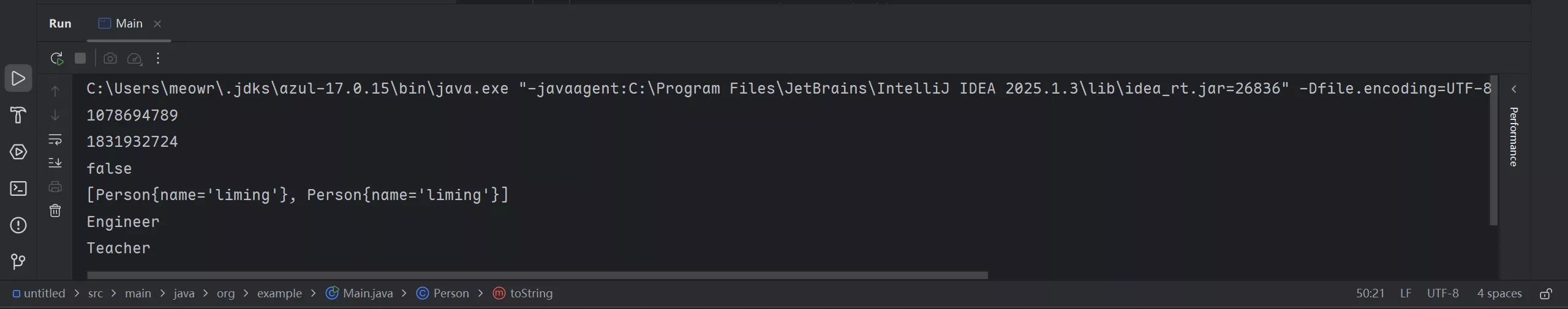Open the UTF-8 file encoding selector
1568x309 pixels.
[1442, 294]
